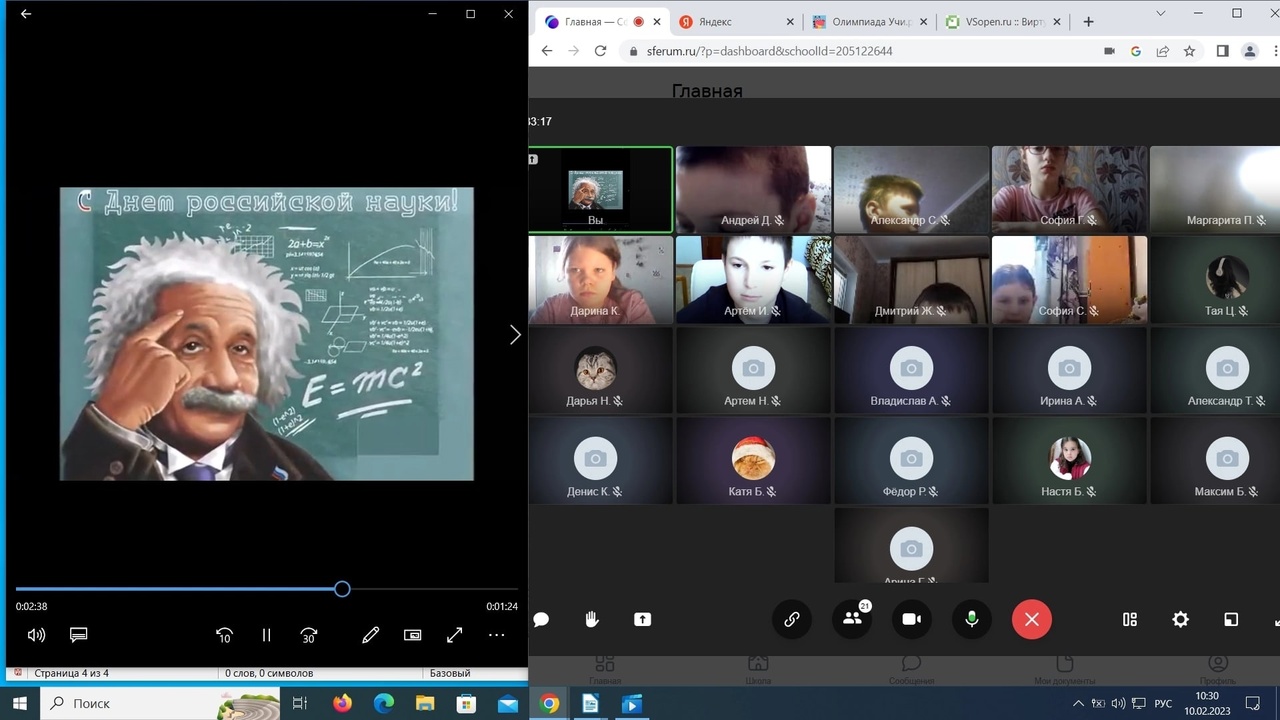This screenshot has height=720, width=1280.
Task: Open subtitles menu in the video player
Action: [79, 635]
